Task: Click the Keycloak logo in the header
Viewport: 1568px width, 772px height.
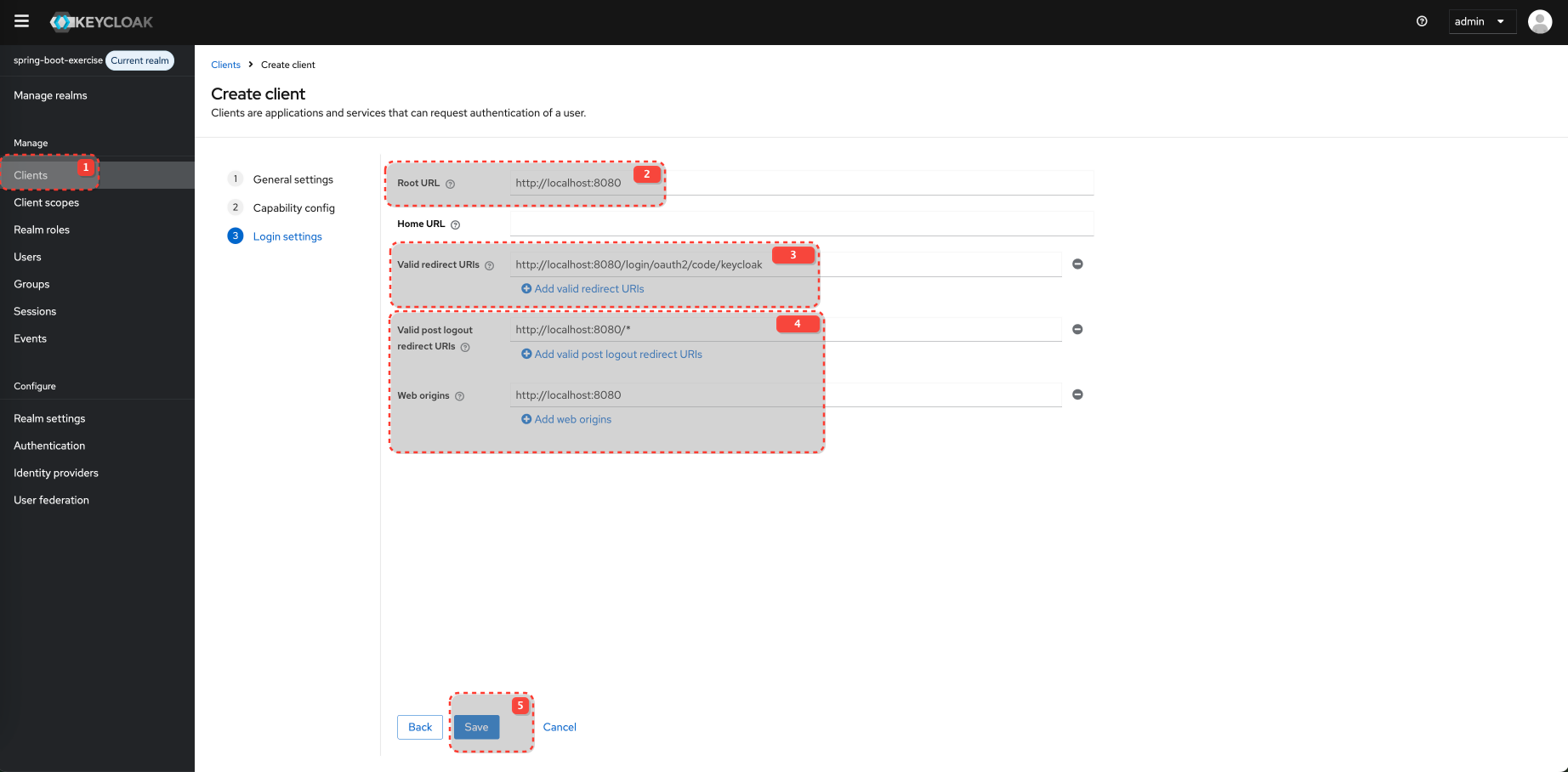Action: click(101, 21)
